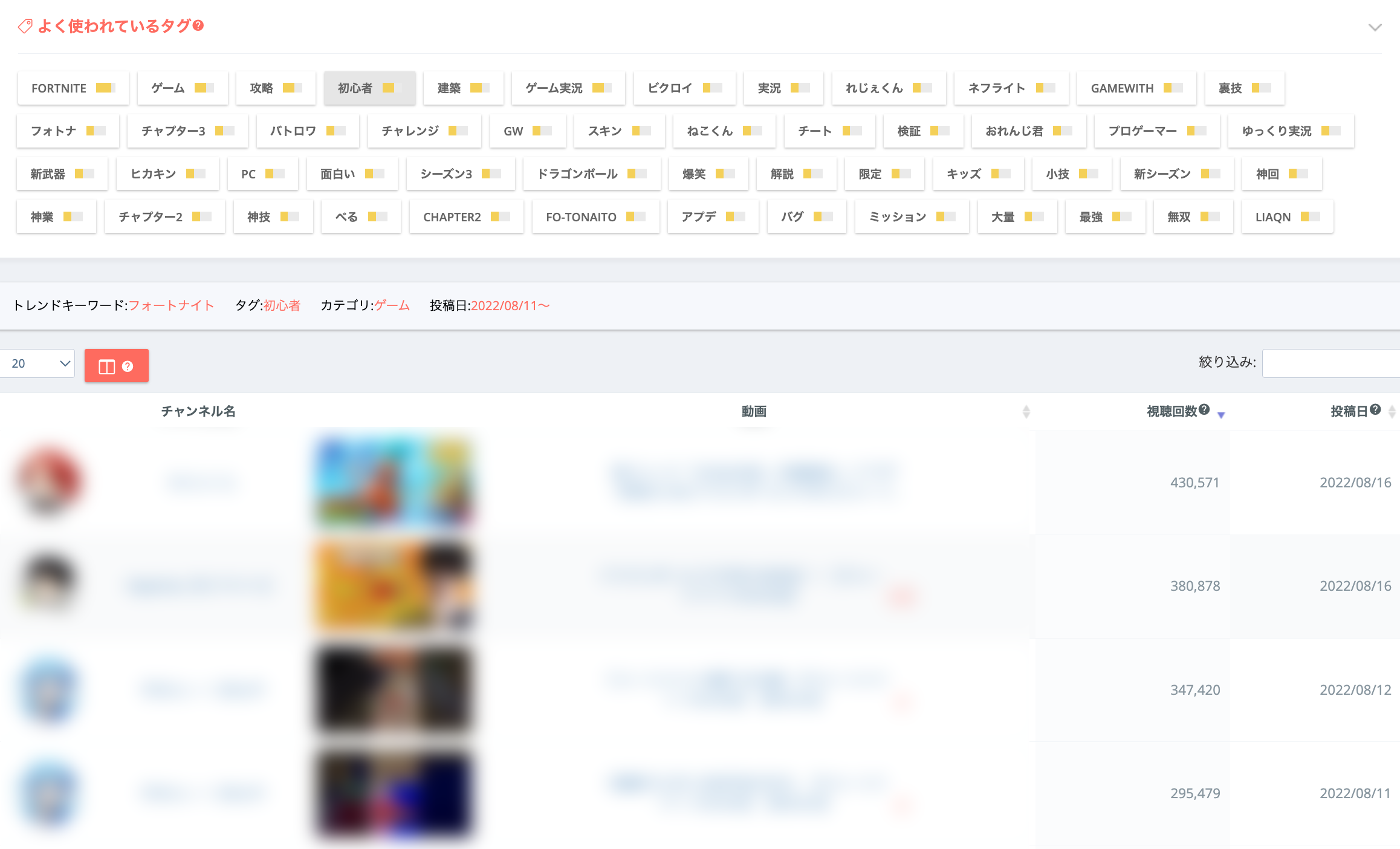Click the usage bar on GAMEWITH tag
Screen dimensions: 1400x849
pyautogui.click(x=1173, y=88)
